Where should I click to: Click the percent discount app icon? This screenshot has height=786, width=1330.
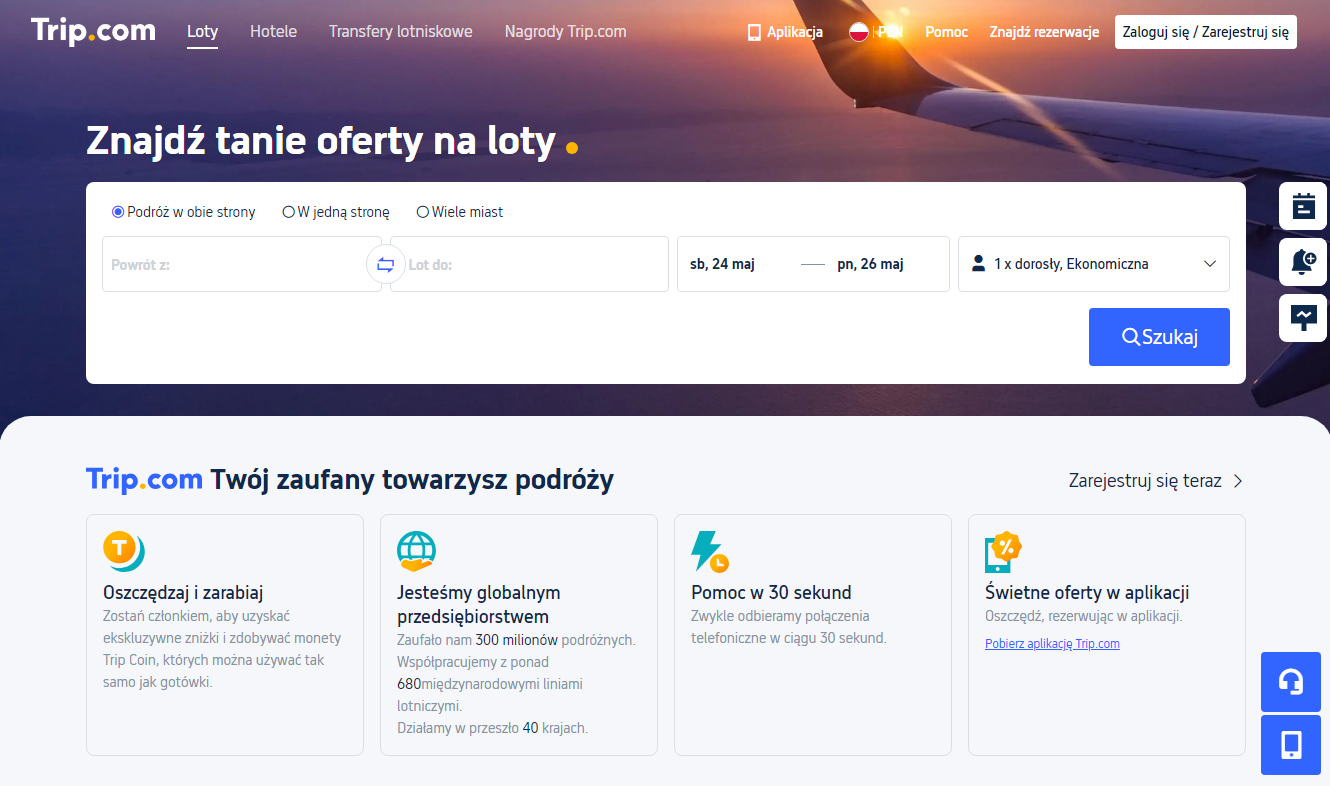(x=1003, y=551)
